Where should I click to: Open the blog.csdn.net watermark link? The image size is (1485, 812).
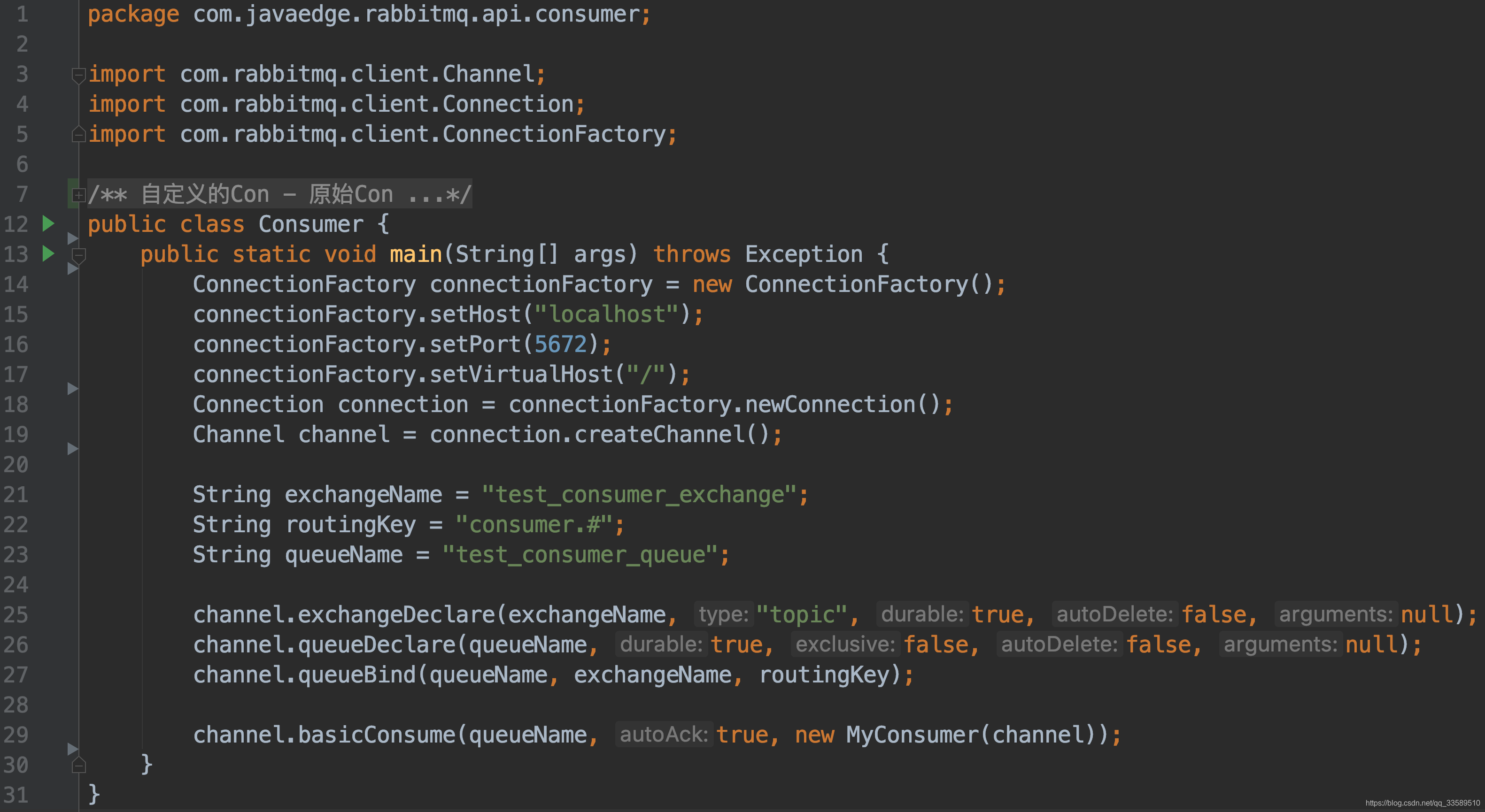[x=1422, y=803]
